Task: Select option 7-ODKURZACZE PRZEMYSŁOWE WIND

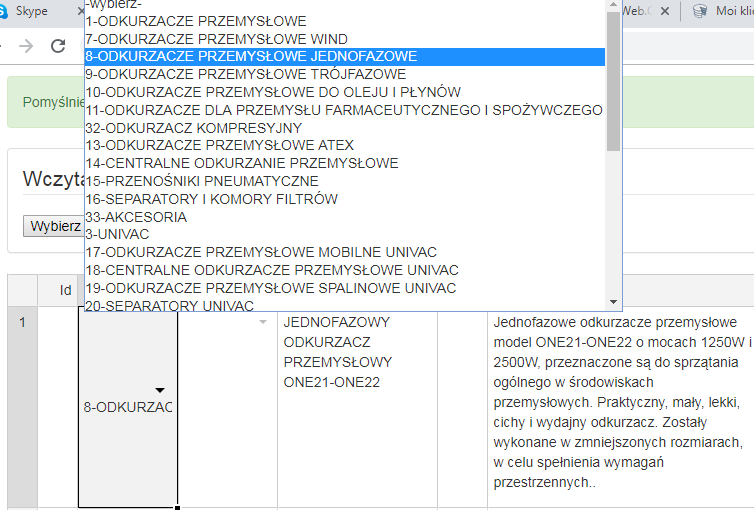Action: (345, 39)
